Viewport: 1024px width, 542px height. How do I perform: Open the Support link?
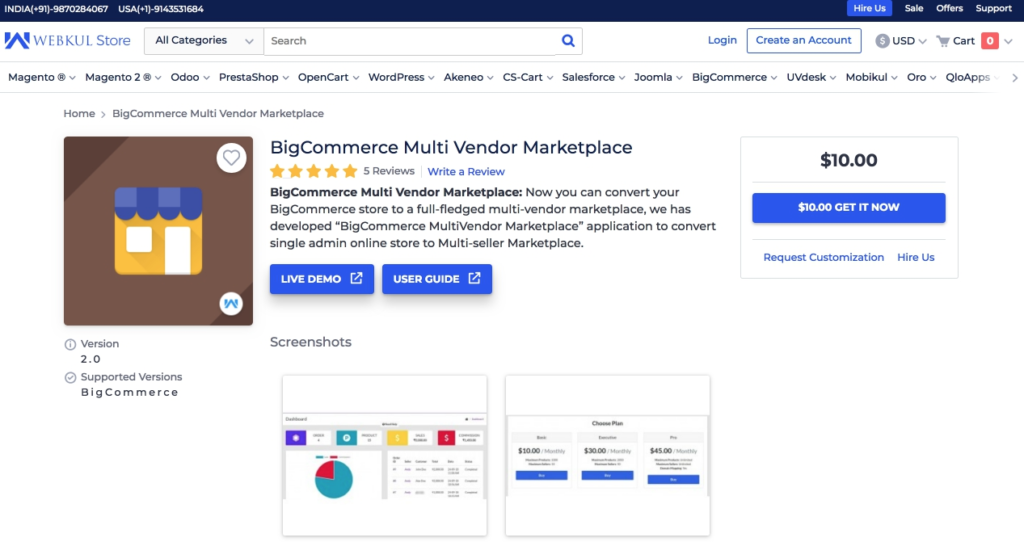point(993,8)
